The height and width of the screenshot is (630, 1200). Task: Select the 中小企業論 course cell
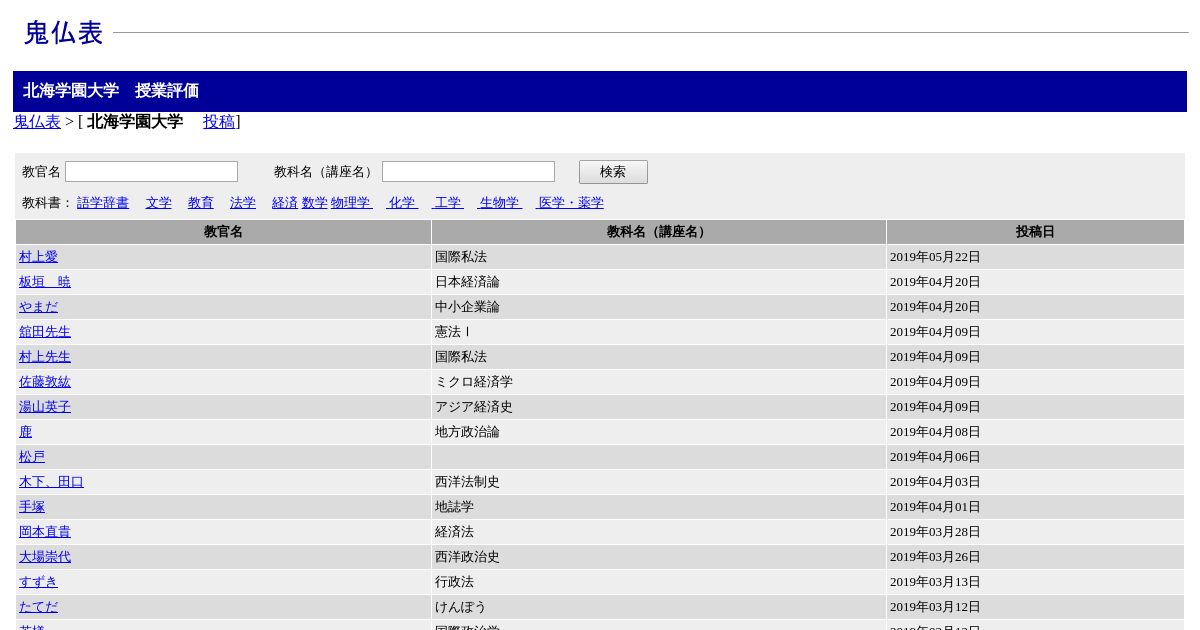[x=659, y=307]
